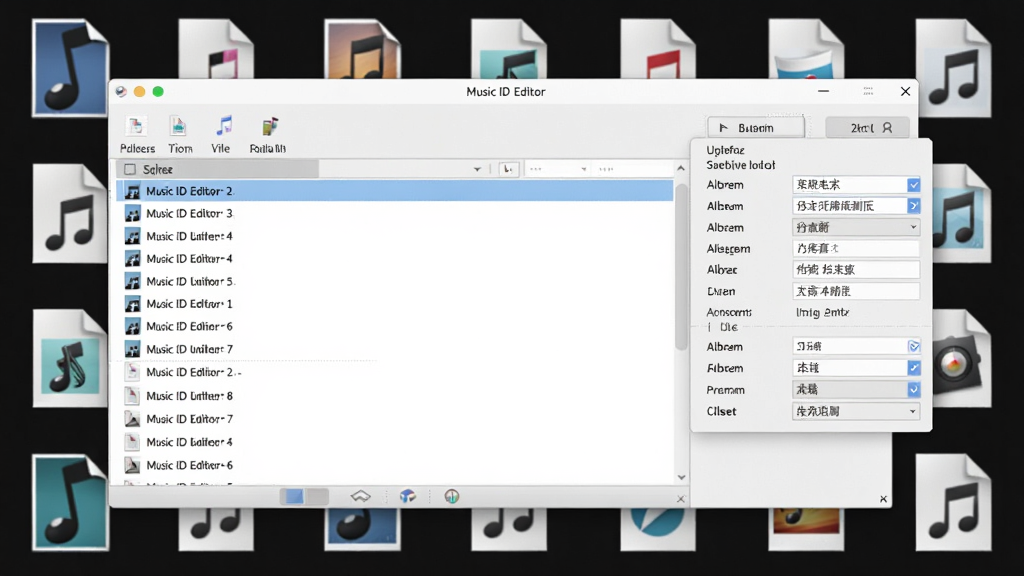
Task: Click the 2ktl person button
Action: point(867,128)
